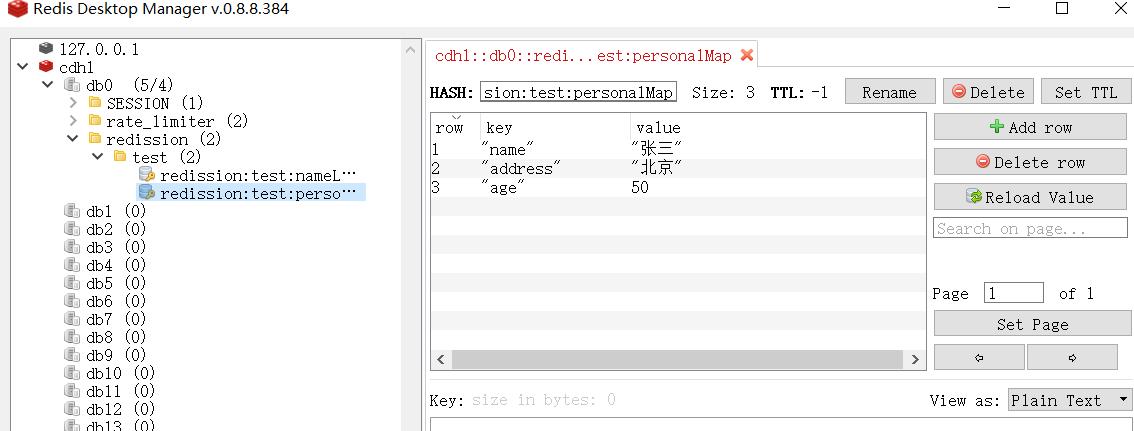Select the cdh1::db0 personalMap tab
1134x431 pixels.
583,56
